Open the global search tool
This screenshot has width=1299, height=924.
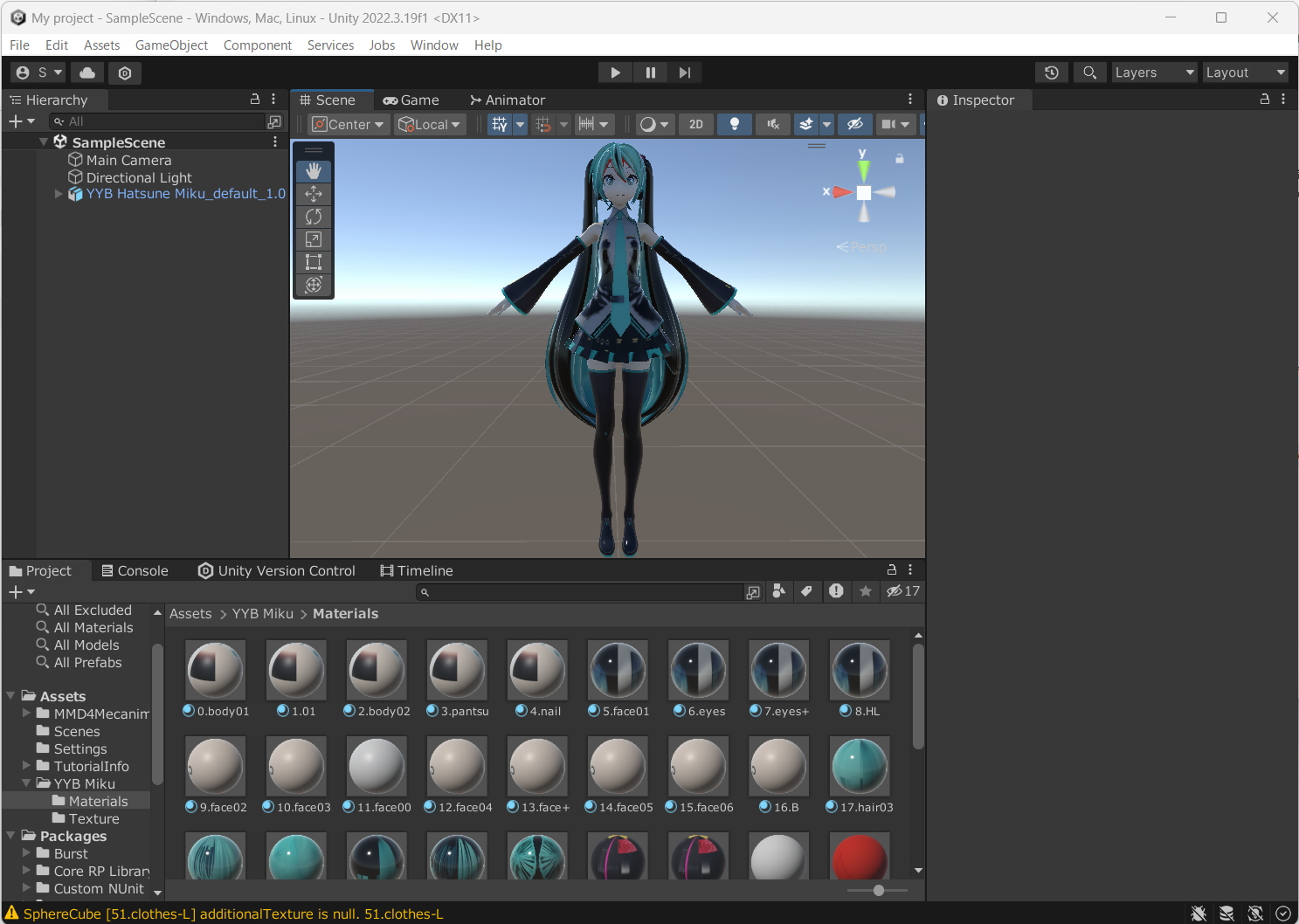coord(1089,72)
